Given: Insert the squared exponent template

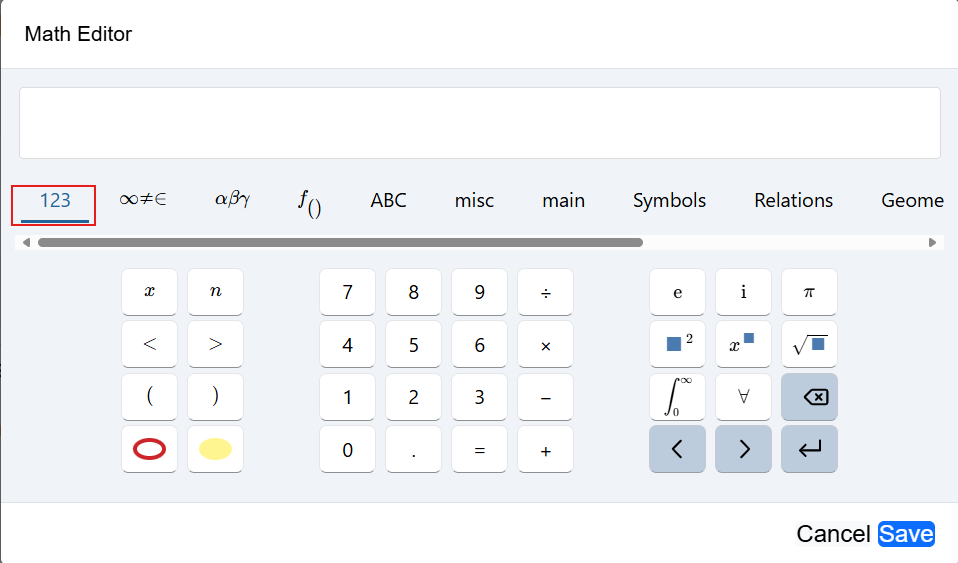Looking at the screenshot, I should (677, 344).
